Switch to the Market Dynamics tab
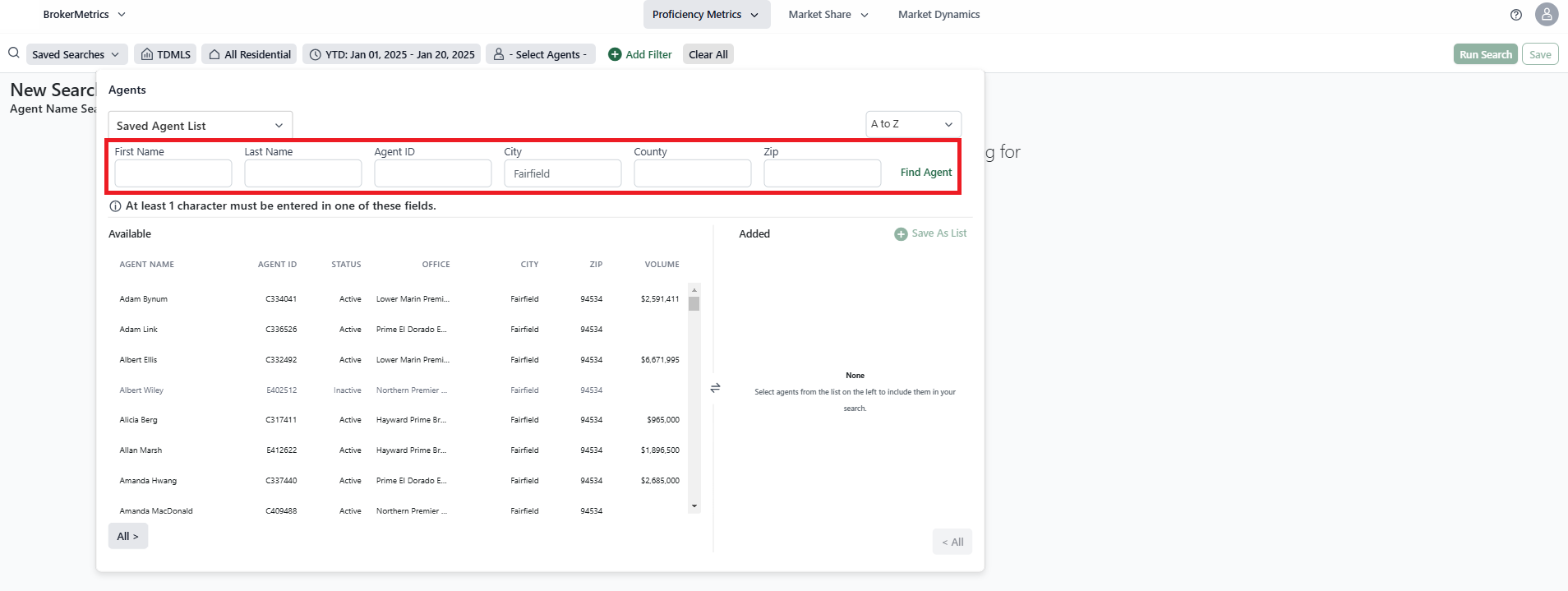This screenshot has width=1568, height=591. 938,15
